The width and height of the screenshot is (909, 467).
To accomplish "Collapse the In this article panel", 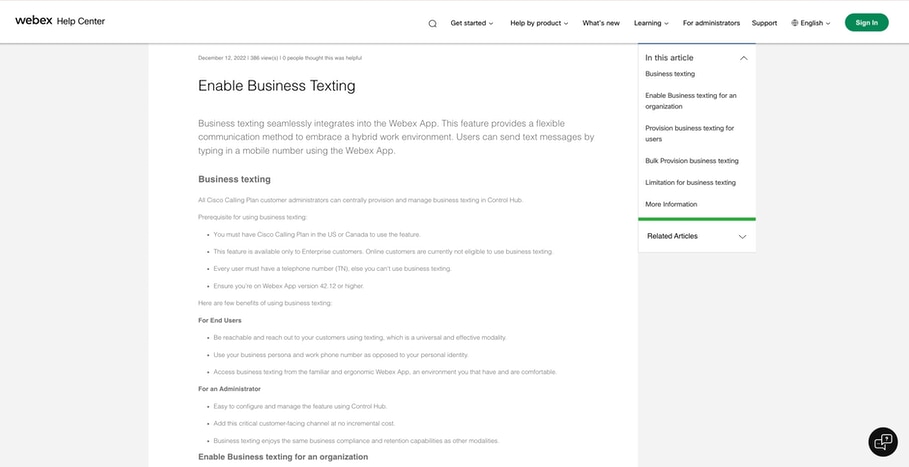I will [744, 58].
